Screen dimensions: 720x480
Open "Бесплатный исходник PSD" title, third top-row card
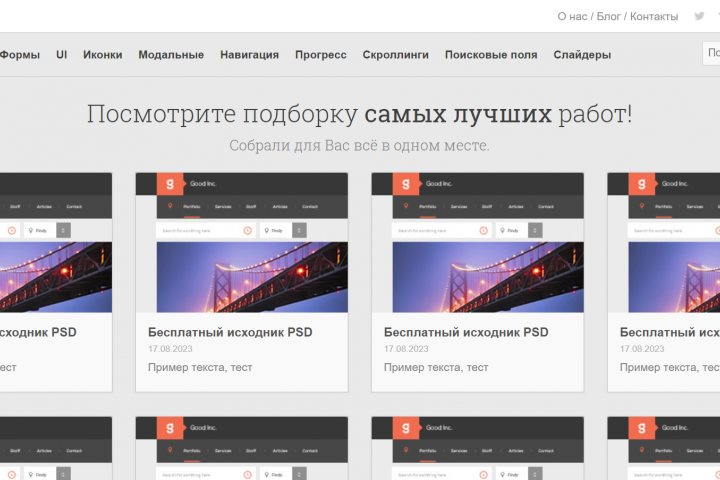coord(466,332)
